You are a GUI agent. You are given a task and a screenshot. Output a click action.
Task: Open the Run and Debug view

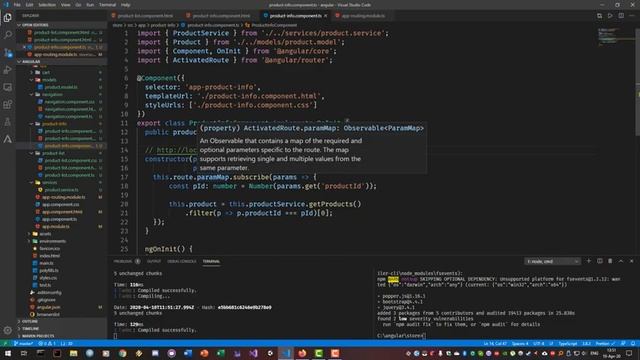coord(7,70)
